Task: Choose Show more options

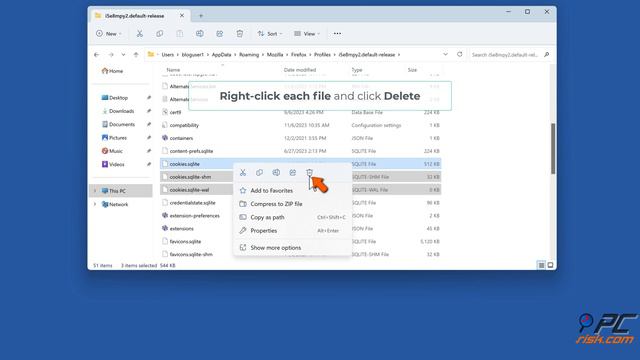Action: coord(276,248)
